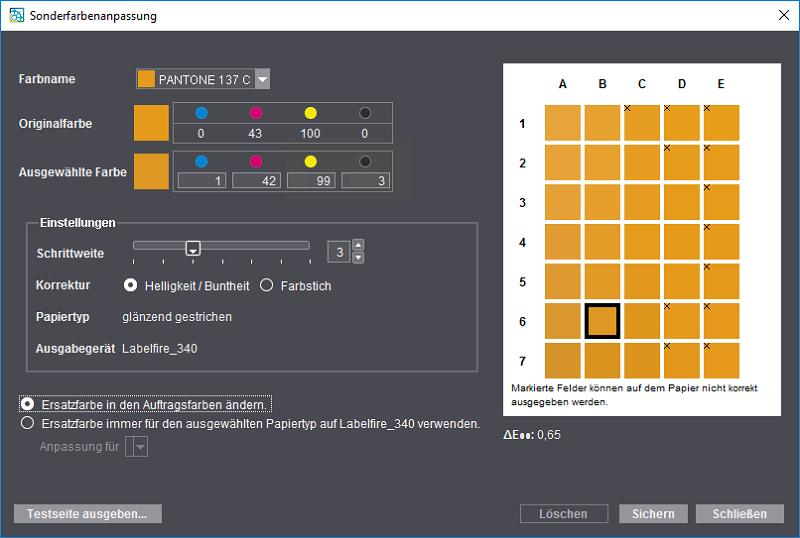The image size is (800, 538).
Task: Increase Schrittweite with the up arrow
Action: pos(358,246)
